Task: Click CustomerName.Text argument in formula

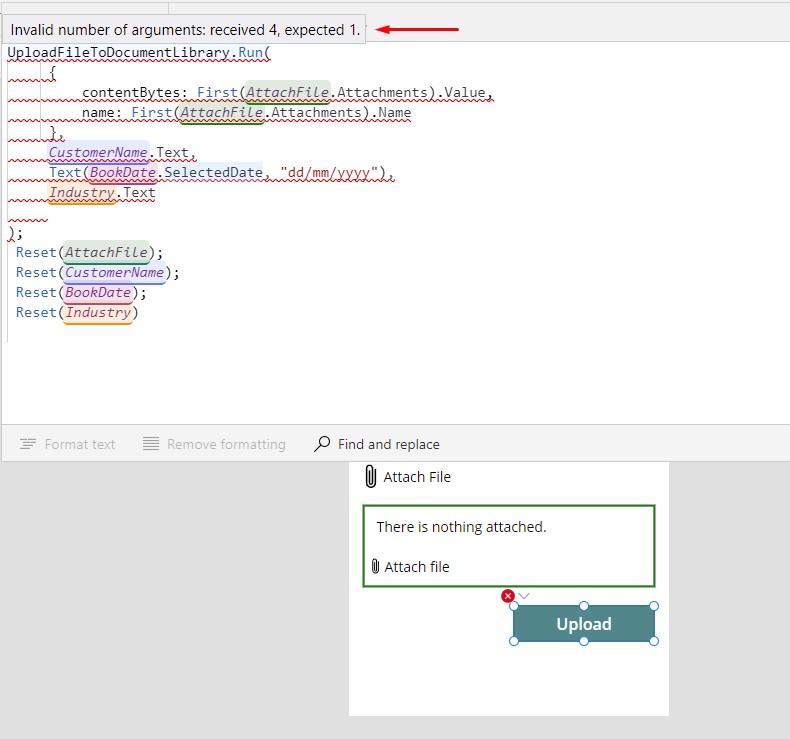Action: click(118, 152)
